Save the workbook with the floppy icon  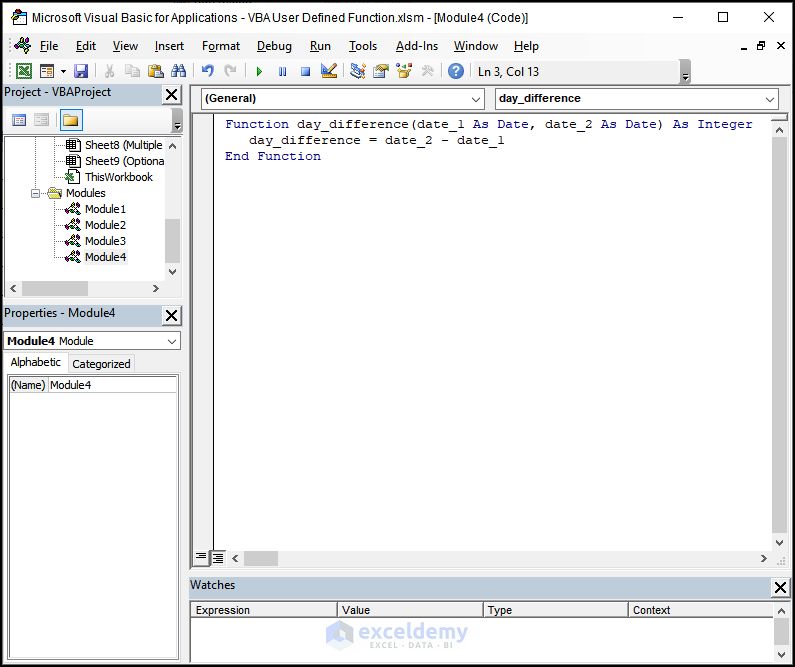pyautogui.click(x=81, y=71)
